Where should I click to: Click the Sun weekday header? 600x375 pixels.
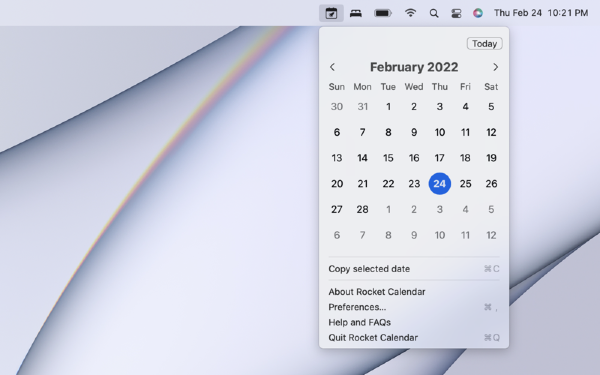point(337,87)
